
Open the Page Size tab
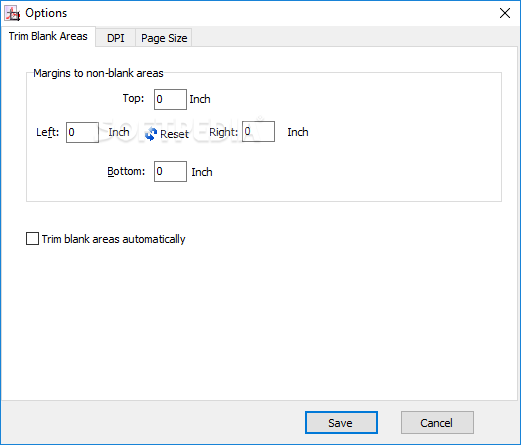[164, 38]
